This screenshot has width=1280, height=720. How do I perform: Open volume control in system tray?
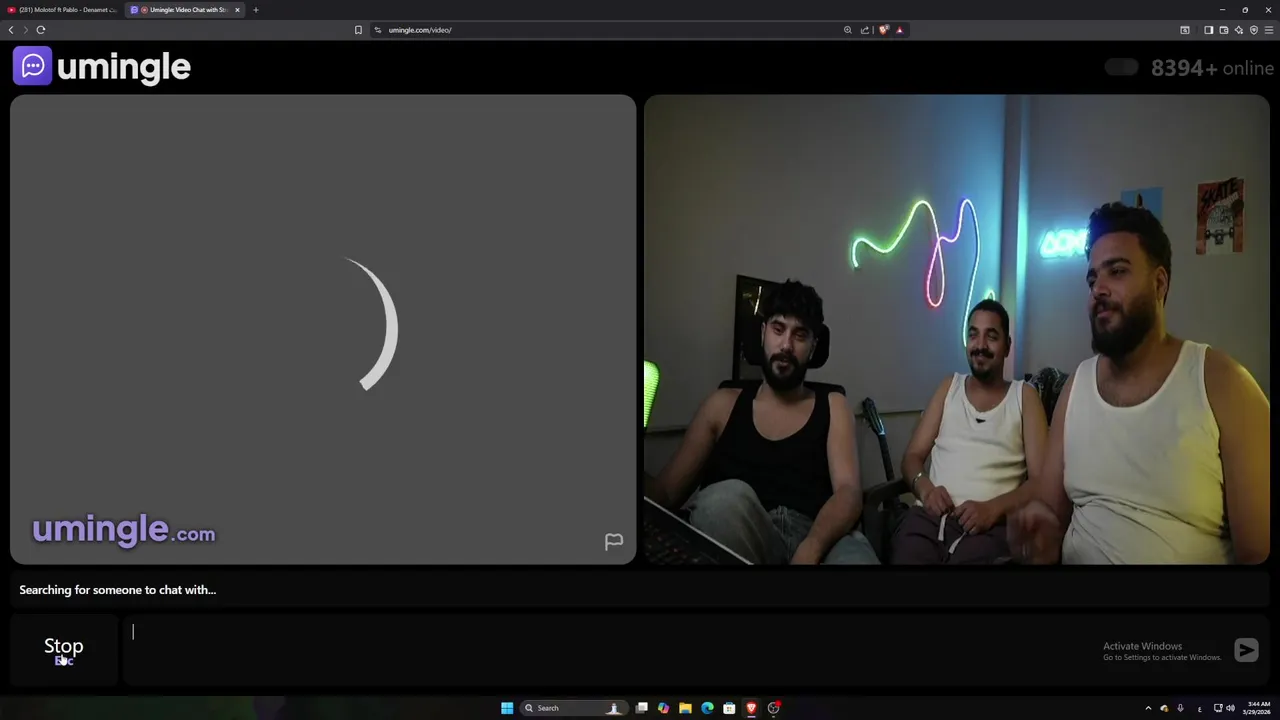[x=1230, y=708]
